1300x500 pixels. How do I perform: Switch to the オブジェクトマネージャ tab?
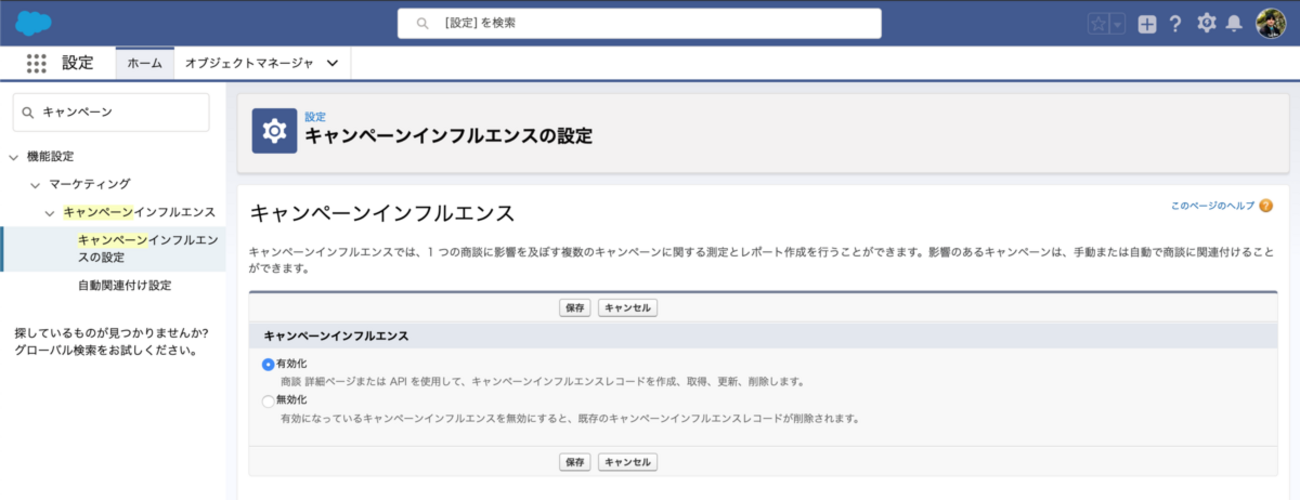[249, 63]
